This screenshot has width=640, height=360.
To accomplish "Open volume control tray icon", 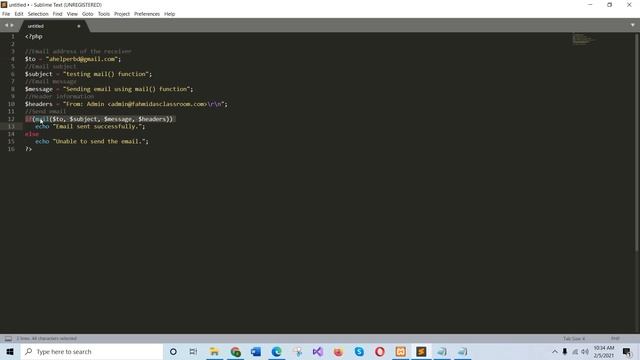I will (585, 351).
